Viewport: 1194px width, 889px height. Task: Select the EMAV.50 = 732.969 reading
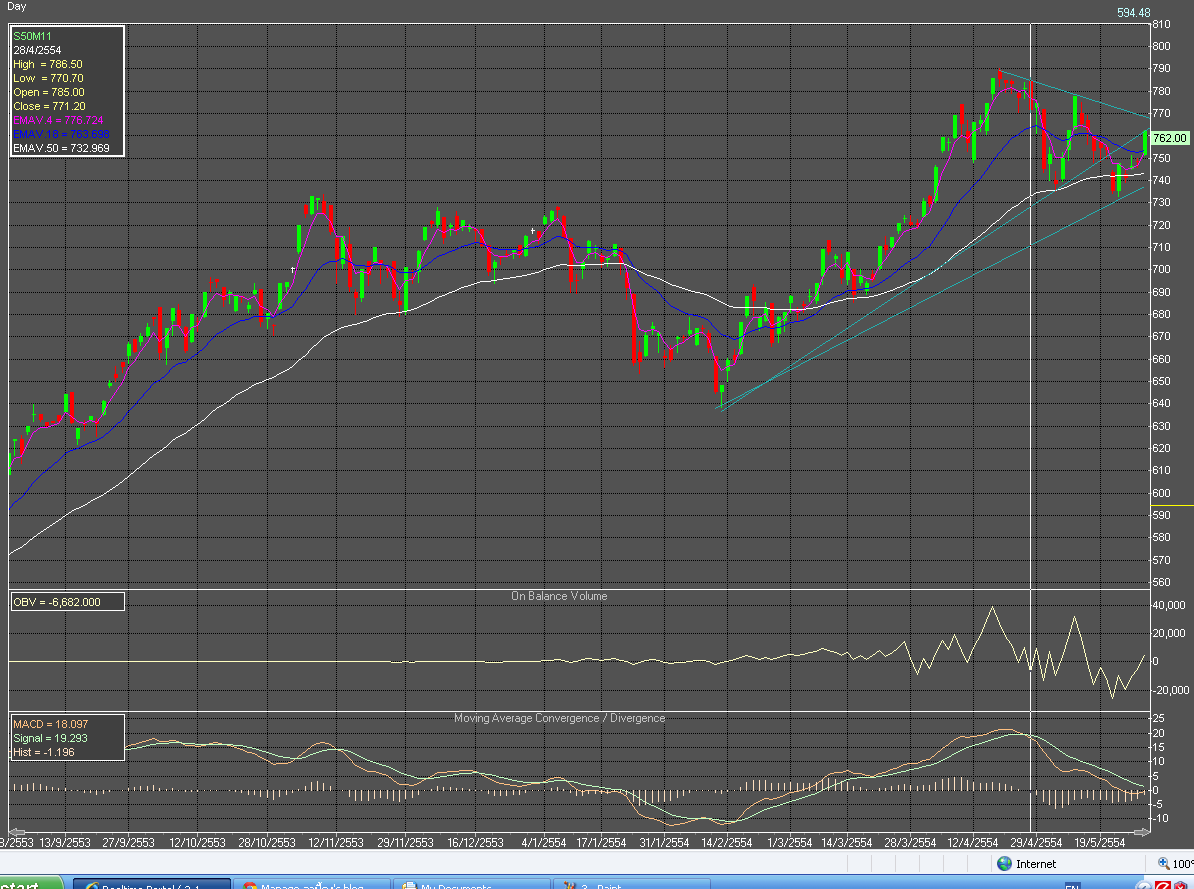click(x=61, y=148)
